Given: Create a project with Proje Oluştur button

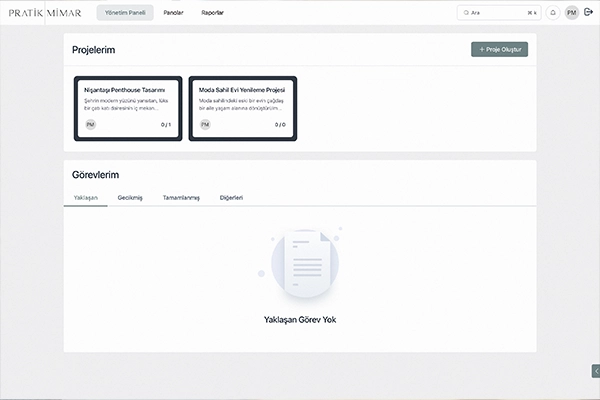Looking at the screenshot, I should 499,49.
